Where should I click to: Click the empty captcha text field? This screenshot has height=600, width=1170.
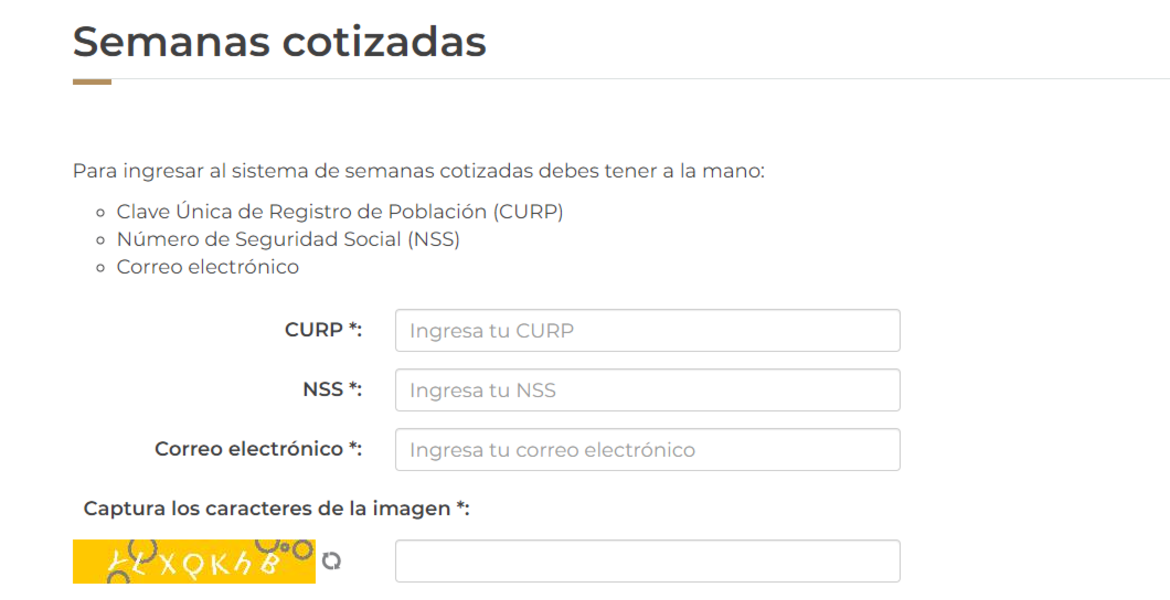pyautogui.click(x=647, y=561)
